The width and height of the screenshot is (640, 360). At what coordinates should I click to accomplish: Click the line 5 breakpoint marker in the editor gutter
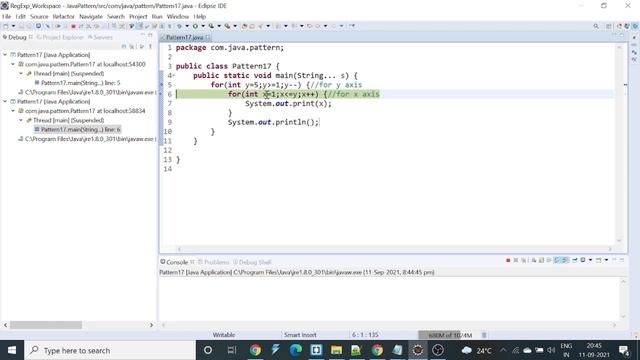162,84
